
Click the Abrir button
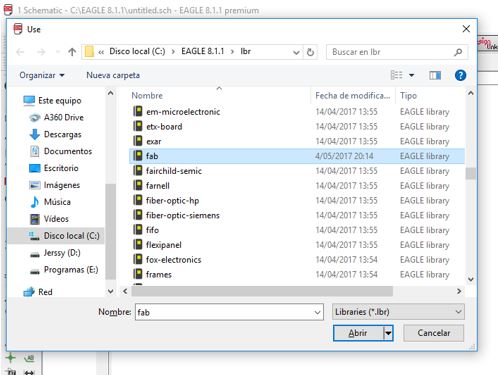(x=358, y=333)
